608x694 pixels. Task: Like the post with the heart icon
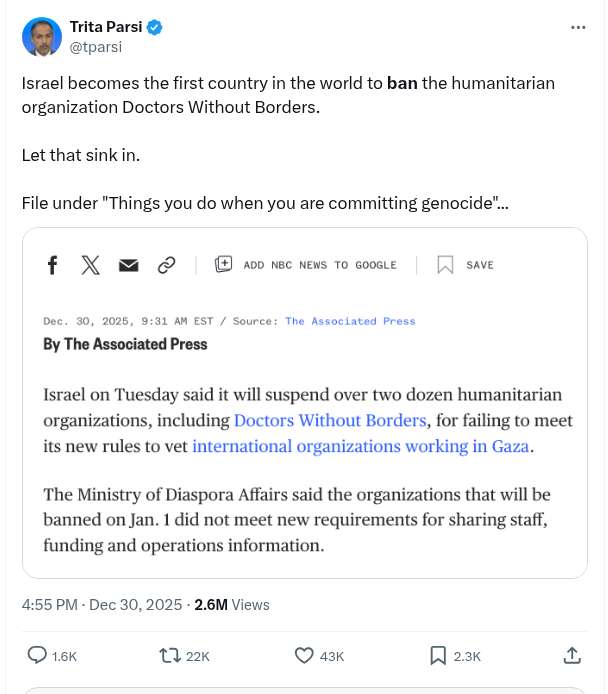point(305,655)
